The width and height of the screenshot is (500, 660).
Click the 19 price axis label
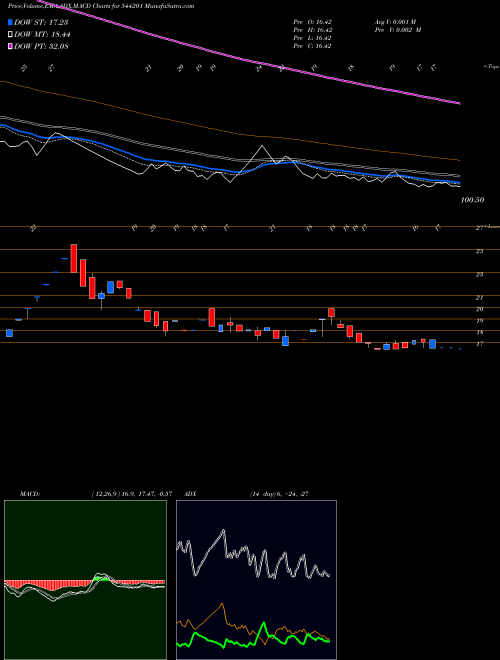[479, 321]
